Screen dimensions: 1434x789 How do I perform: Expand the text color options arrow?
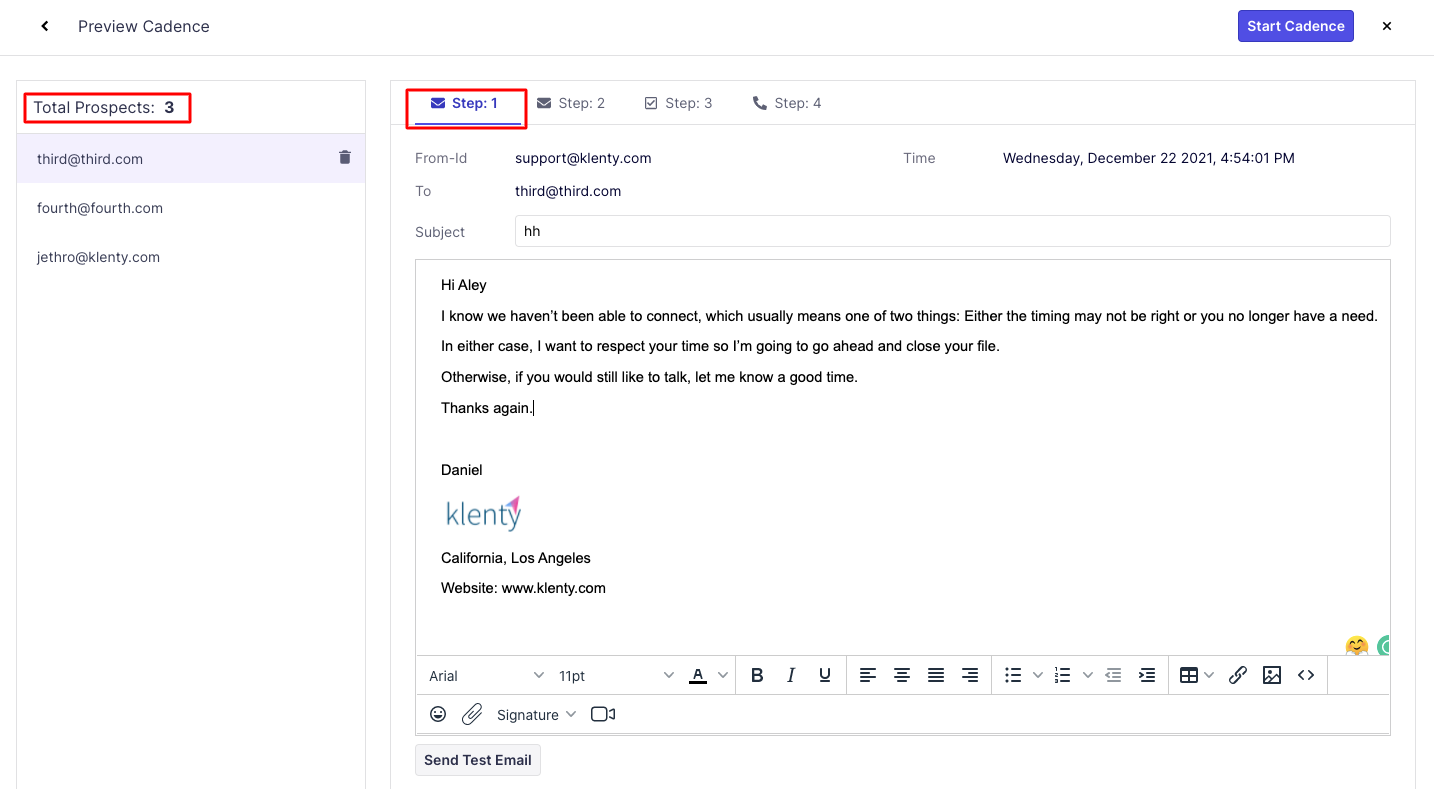[x=722, y=675]
